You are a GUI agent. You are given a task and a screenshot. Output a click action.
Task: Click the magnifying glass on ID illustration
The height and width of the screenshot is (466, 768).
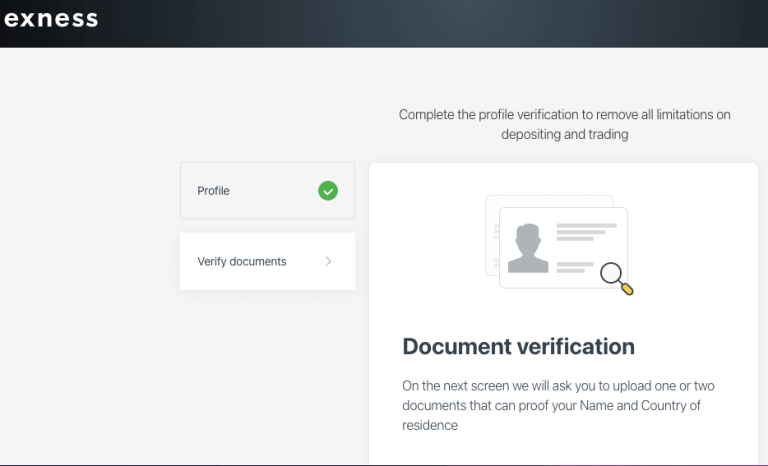coord(614,276)
